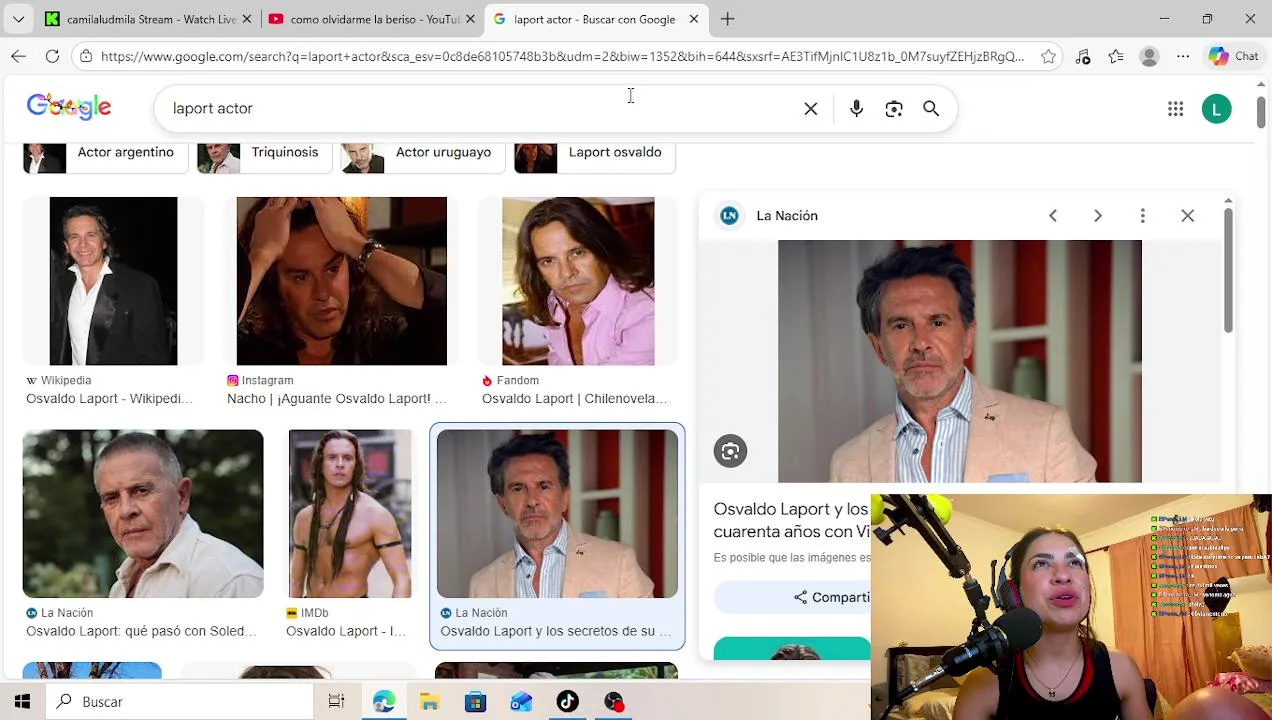The height and width of the screenshot is (720, 1272).
Task: Open the Google account avatar L
Action: 1217,109
